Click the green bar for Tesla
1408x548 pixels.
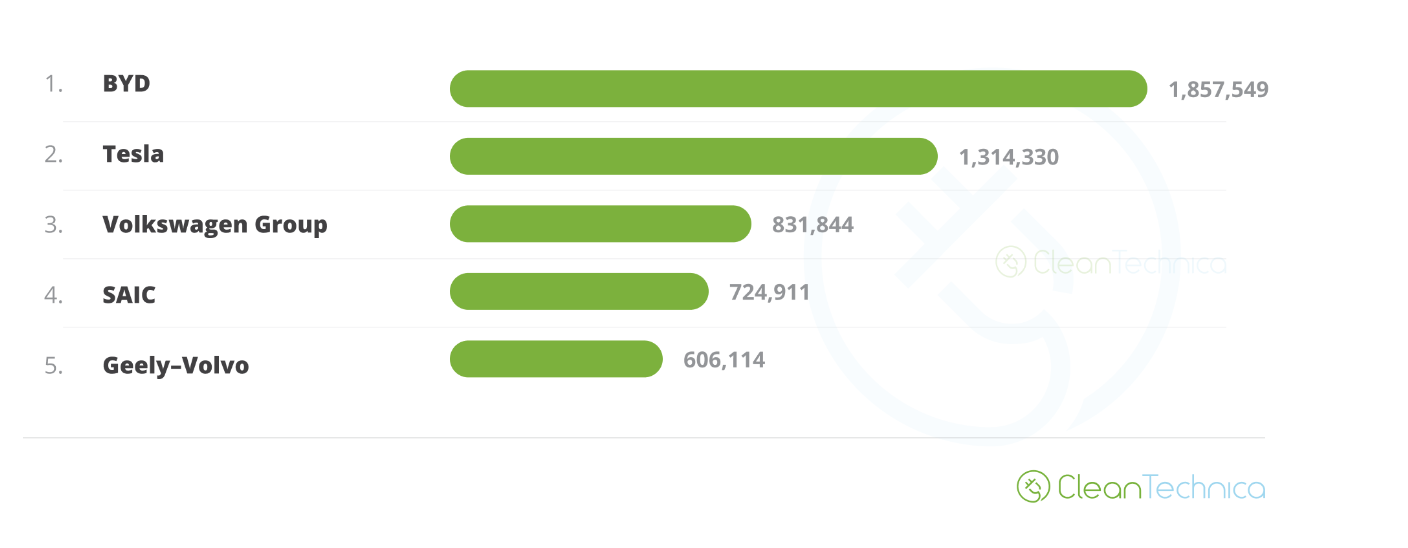pyautogui.click(x=693, y=156)
